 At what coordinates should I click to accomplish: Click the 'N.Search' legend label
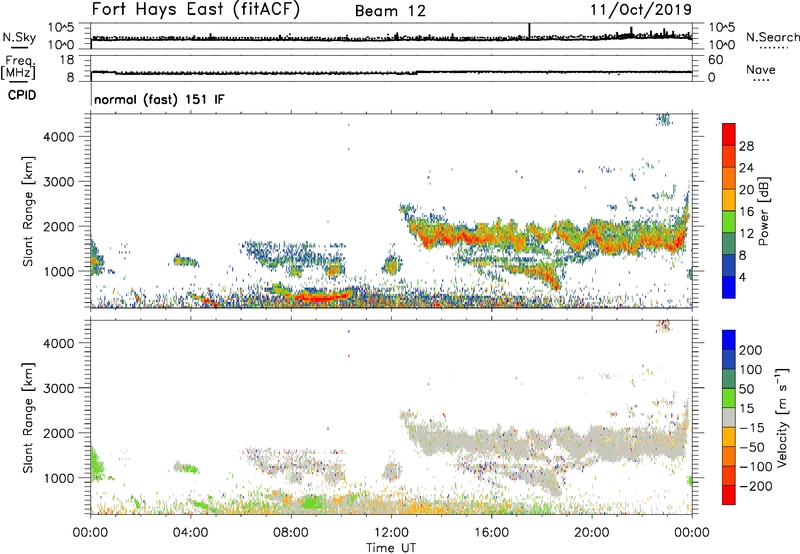[772, 37]
